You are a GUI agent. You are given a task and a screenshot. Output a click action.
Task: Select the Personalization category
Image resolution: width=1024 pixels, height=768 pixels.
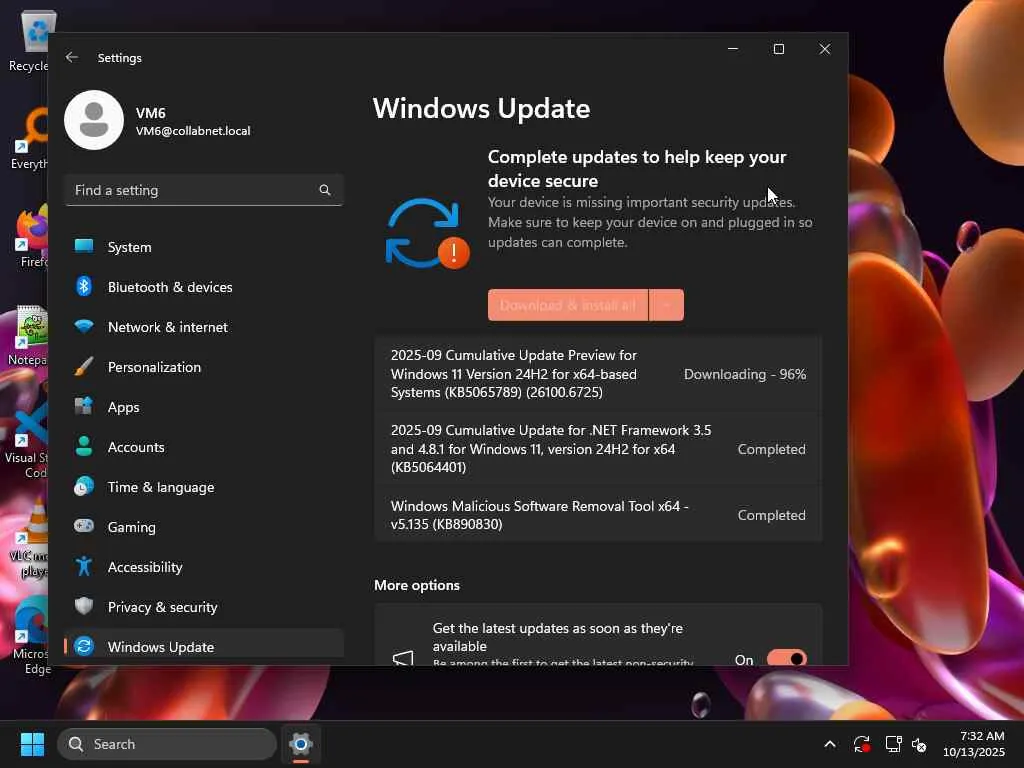[x=204, y=367]
